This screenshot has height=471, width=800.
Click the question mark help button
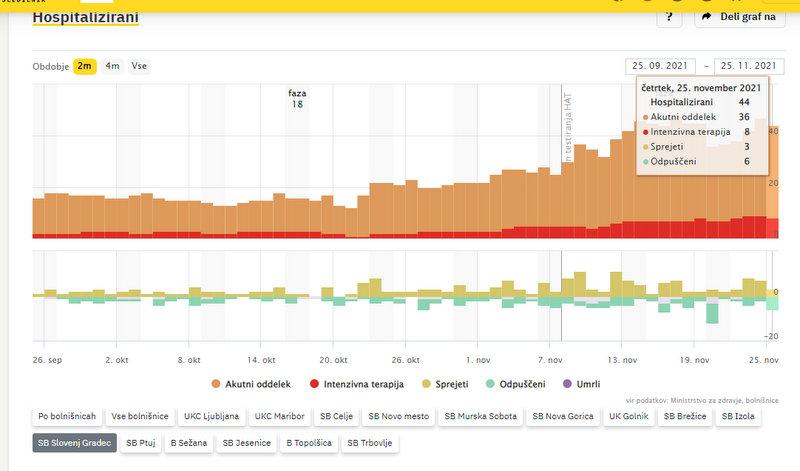(x=669, y=17)
